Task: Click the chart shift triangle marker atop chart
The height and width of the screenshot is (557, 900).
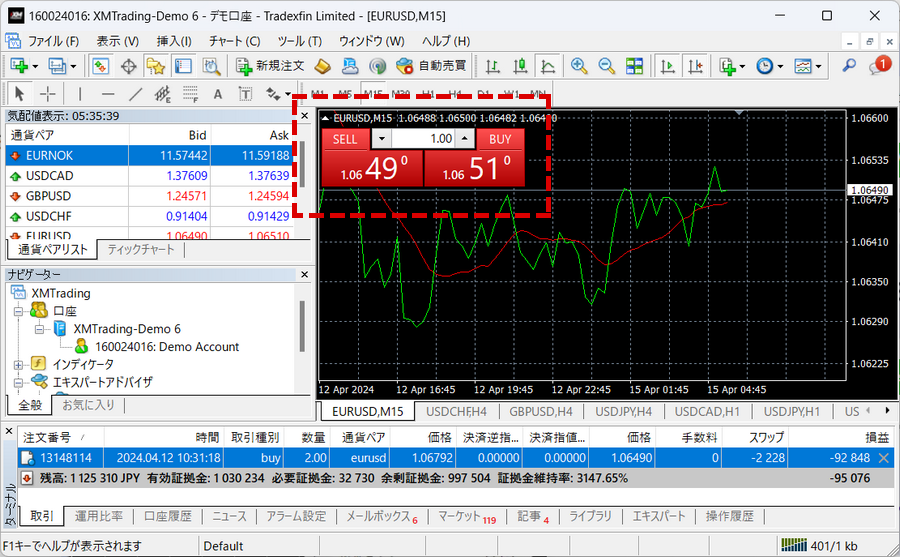Action: coord(739,113)
